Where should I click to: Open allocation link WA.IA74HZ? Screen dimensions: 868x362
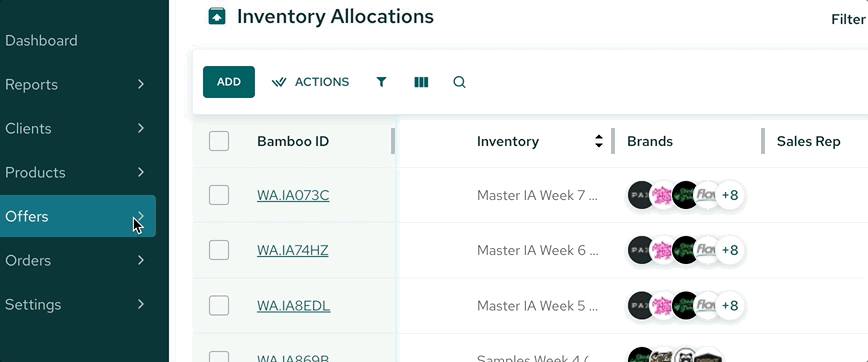coord(292,251)
